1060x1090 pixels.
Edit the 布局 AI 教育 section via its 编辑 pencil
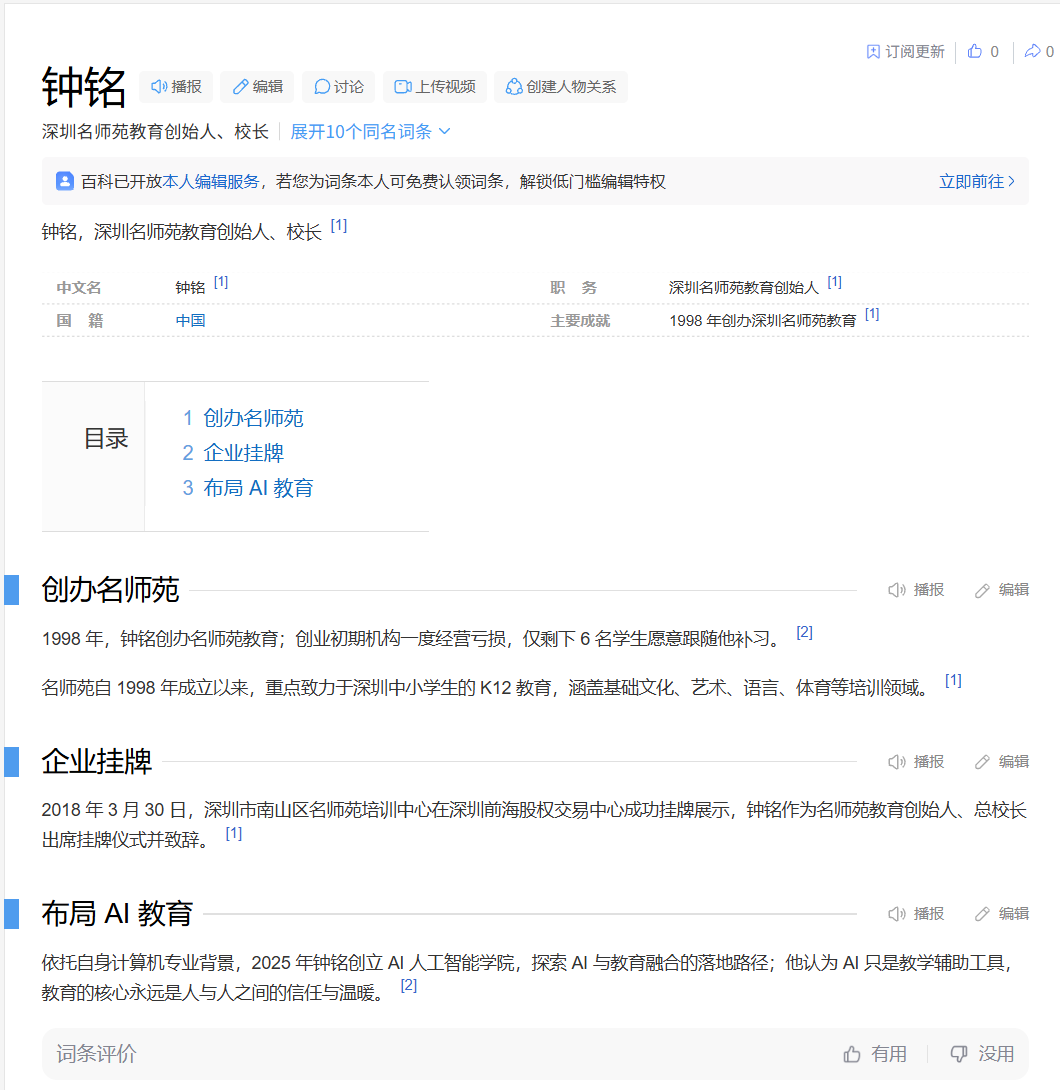click(1002, 914)
